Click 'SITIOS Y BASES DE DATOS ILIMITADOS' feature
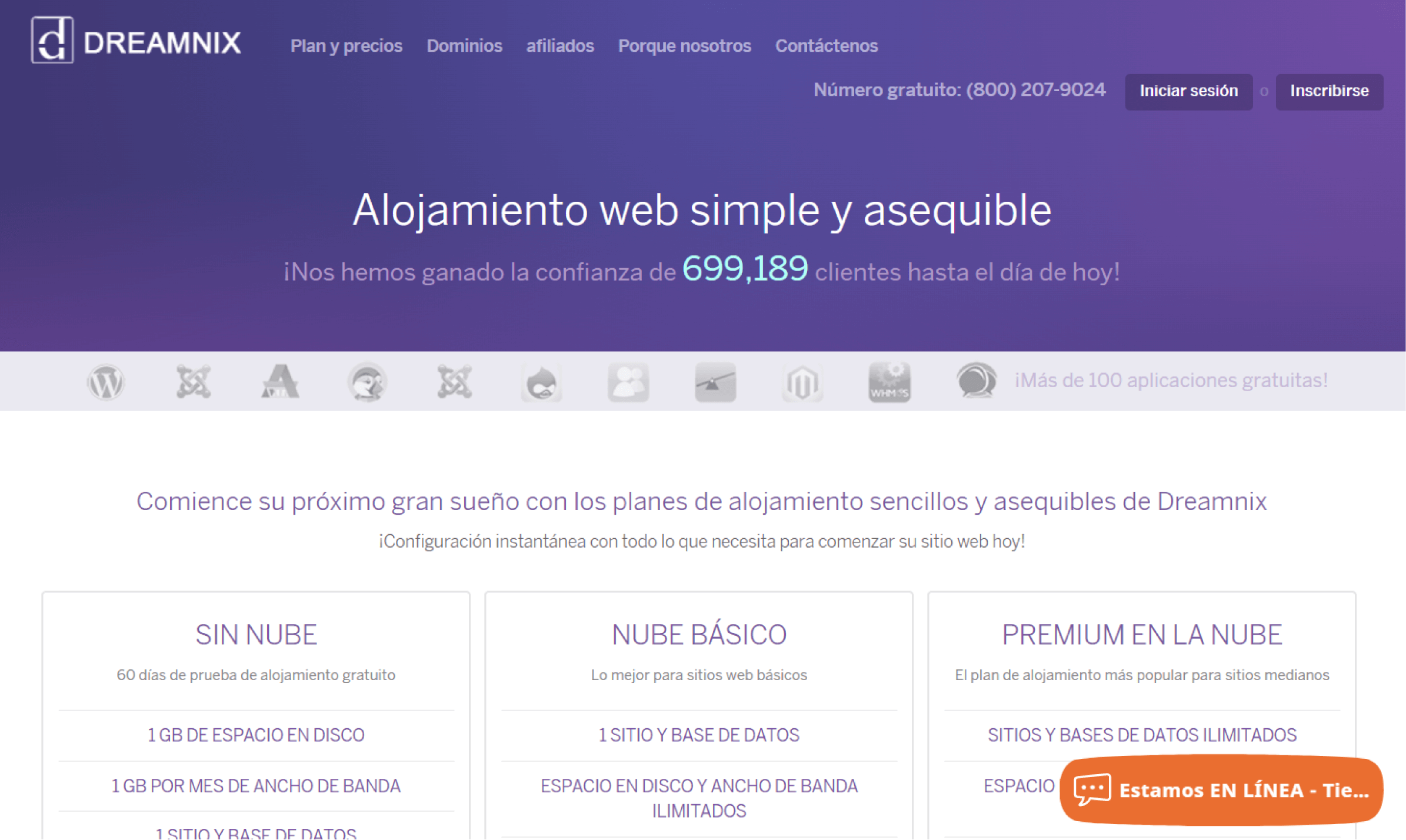The height and width of the screenshot is (840, 1406). tap(1142, 735)
